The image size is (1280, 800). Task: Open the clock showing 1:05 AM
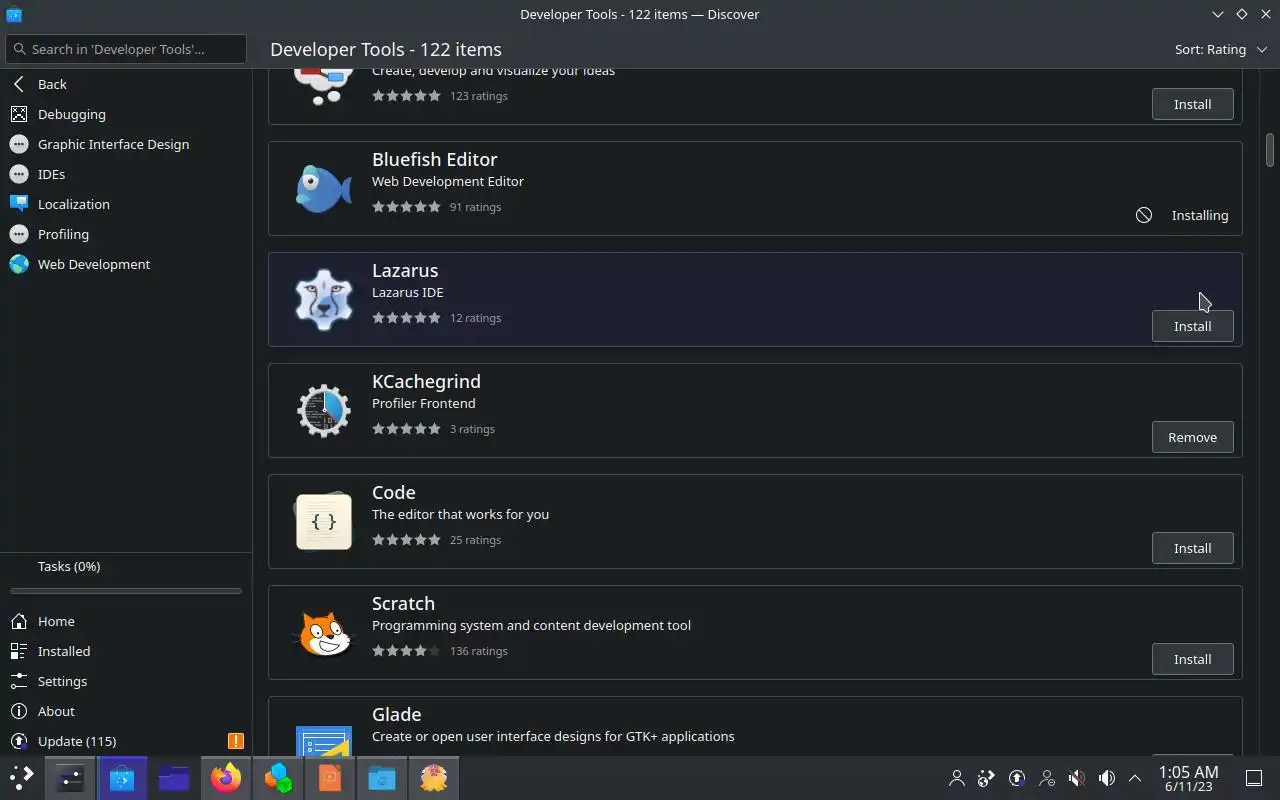coord(1188,778)
